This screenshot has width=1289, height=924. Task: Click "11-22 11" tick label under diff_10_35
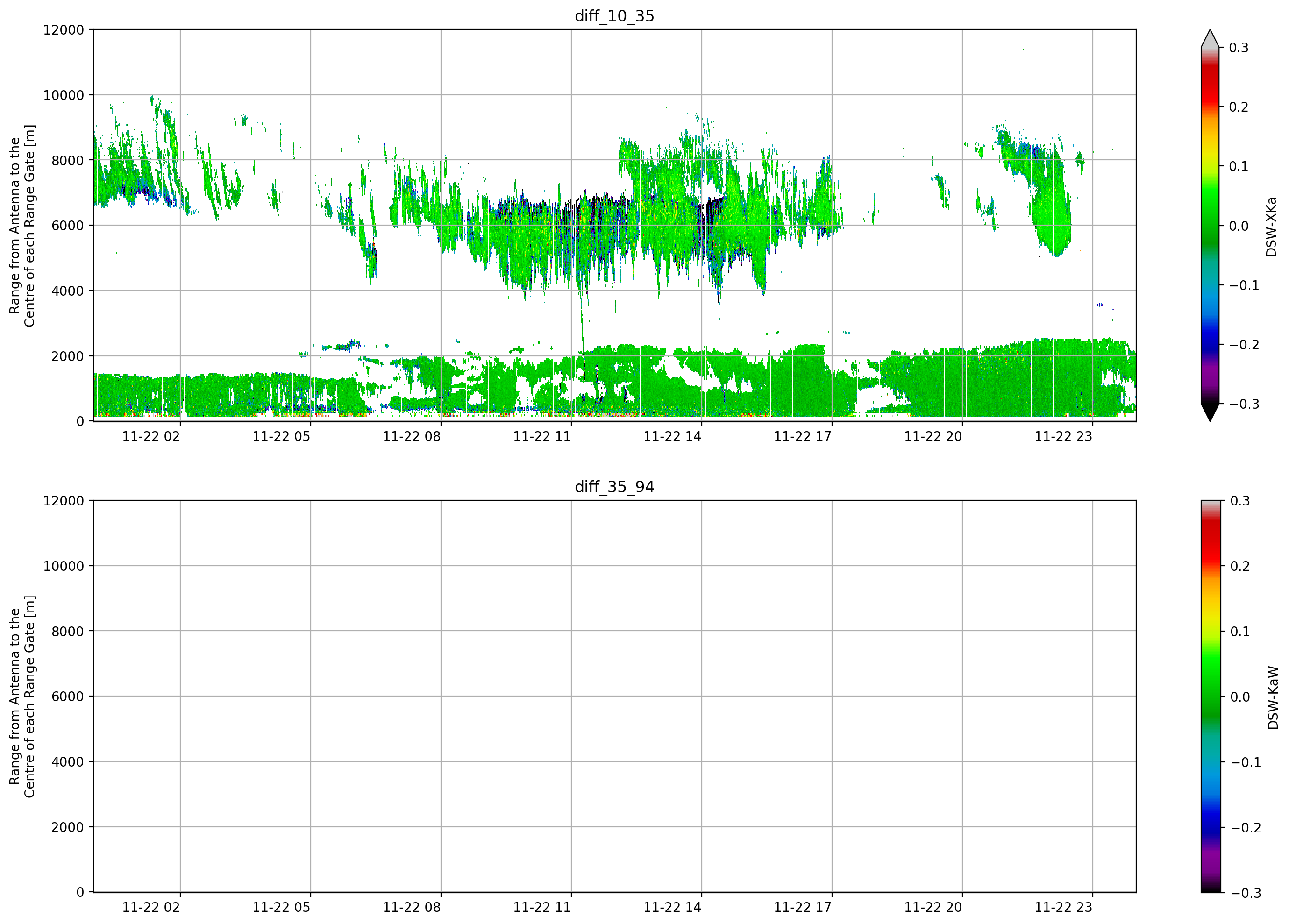(x=542, y=436)
